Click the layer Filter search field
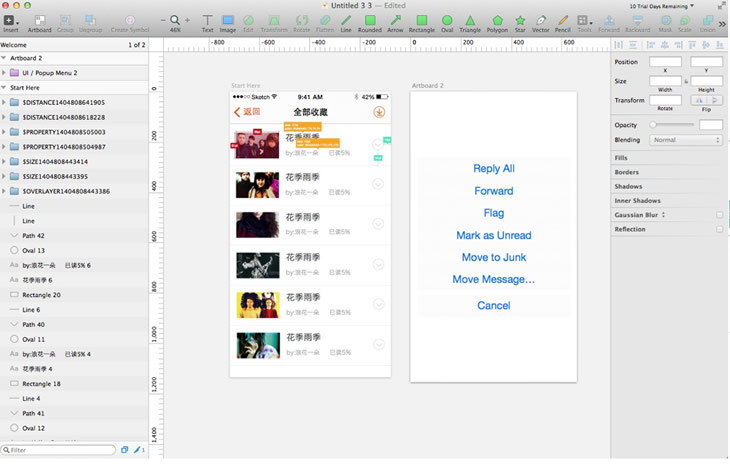The height and width of the screenshot is (464, 730). [58, 450]
